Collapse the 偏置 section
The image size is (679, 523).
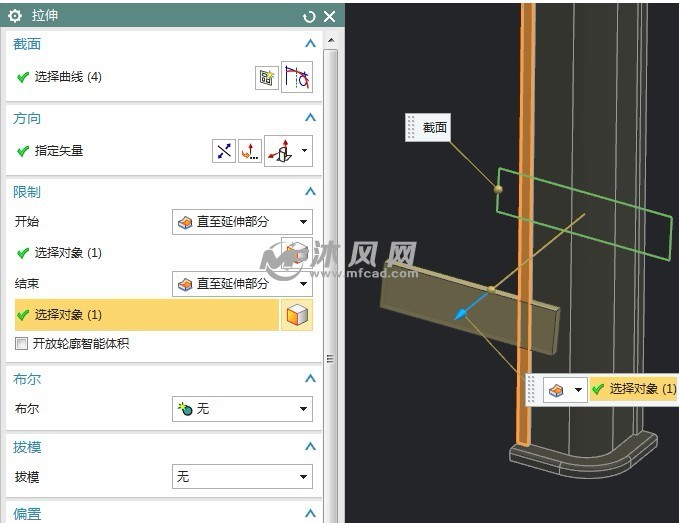[x=310, y=513]
